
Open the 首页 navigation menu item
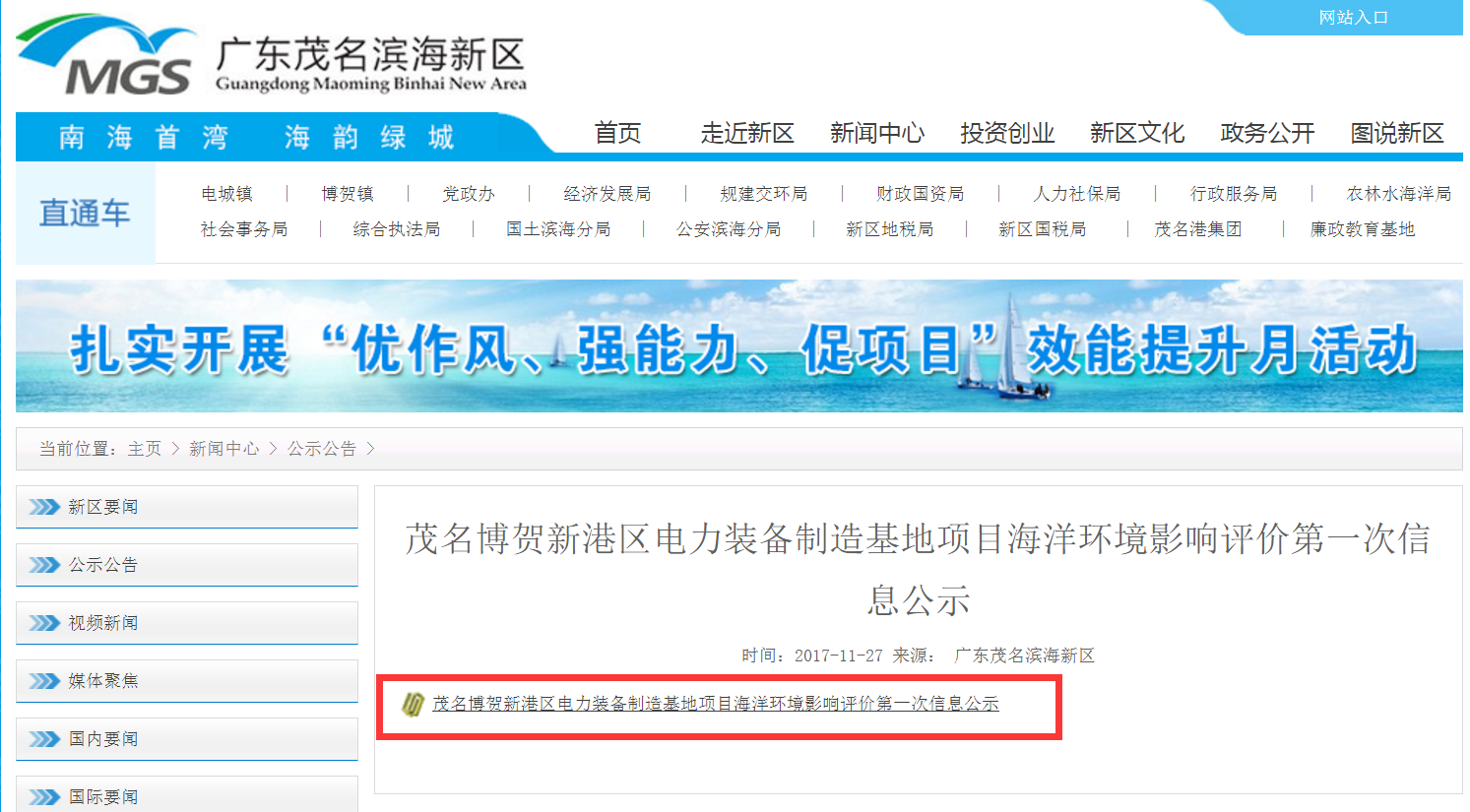point(617,133)
